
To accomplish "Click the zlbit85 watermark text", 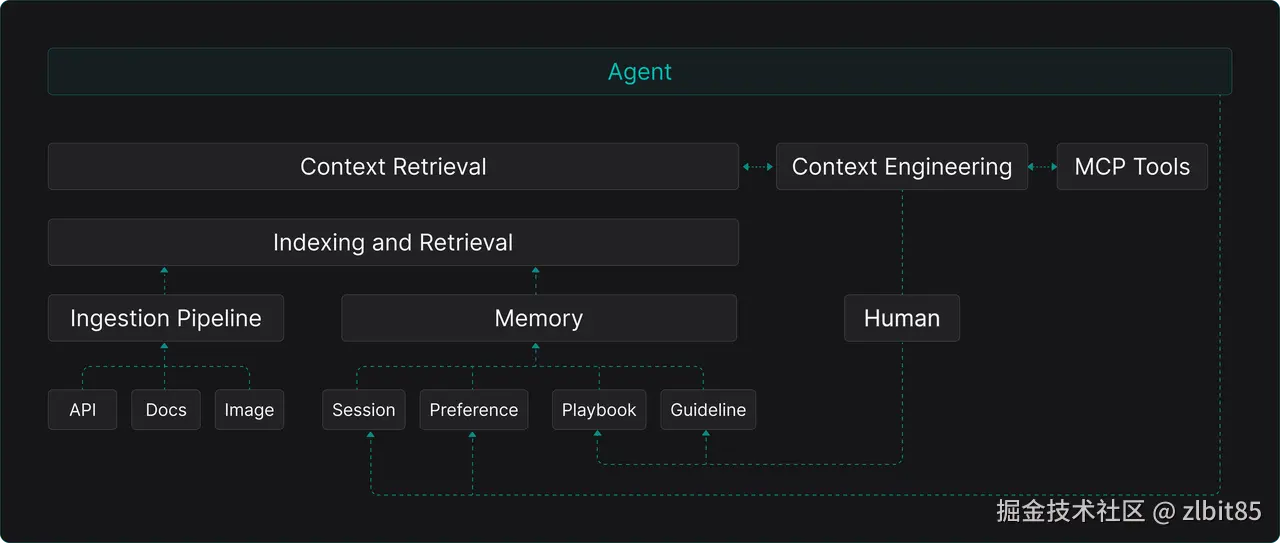I will click(1221, 512).
